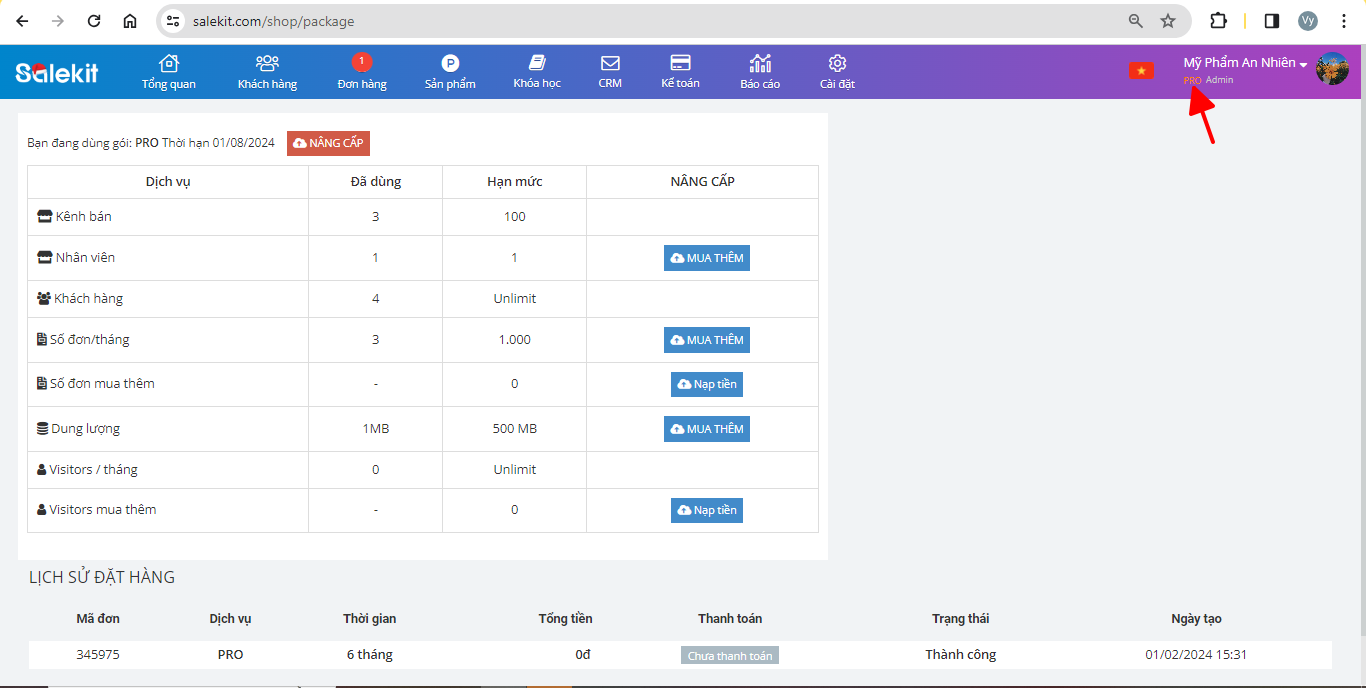Expand the Mỹ Phẩm An Nhiên dropdown
1366x688 pixels.
click(x=1245, y=63)
